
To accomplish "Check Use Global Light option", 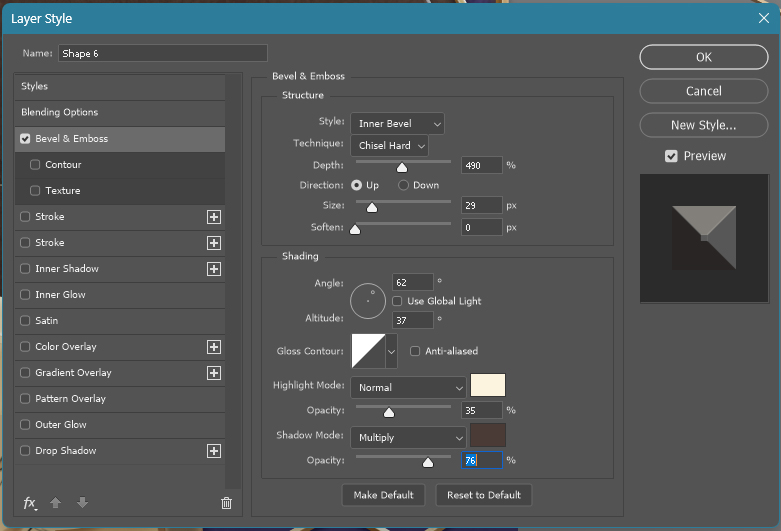I will [397, 301].
